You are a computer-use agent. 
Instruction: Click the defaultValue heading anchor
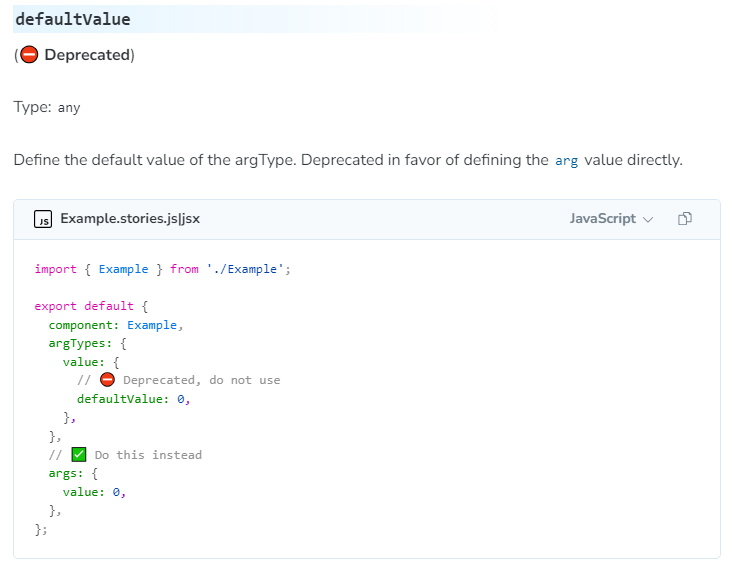[73, 19]
